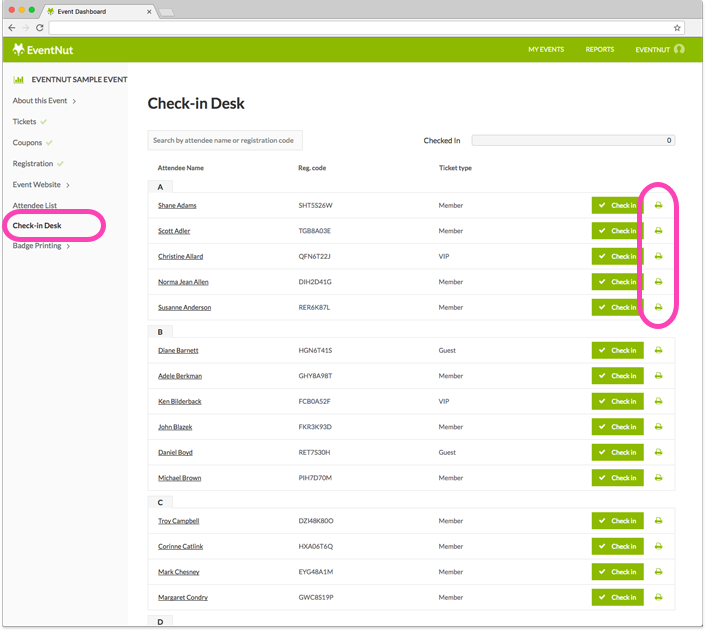705x630 pixels.
Task: Check in Diane Barnett
Action: [x=617, y=350]
